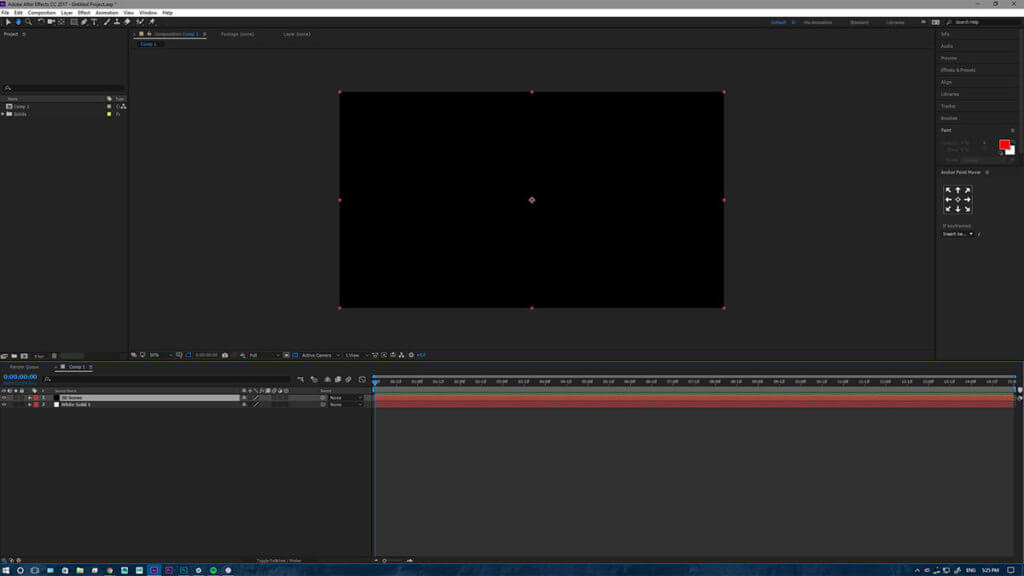Move anchor point to top center
The width and height of the screenshot is (1024, 576).
point(958,190)
